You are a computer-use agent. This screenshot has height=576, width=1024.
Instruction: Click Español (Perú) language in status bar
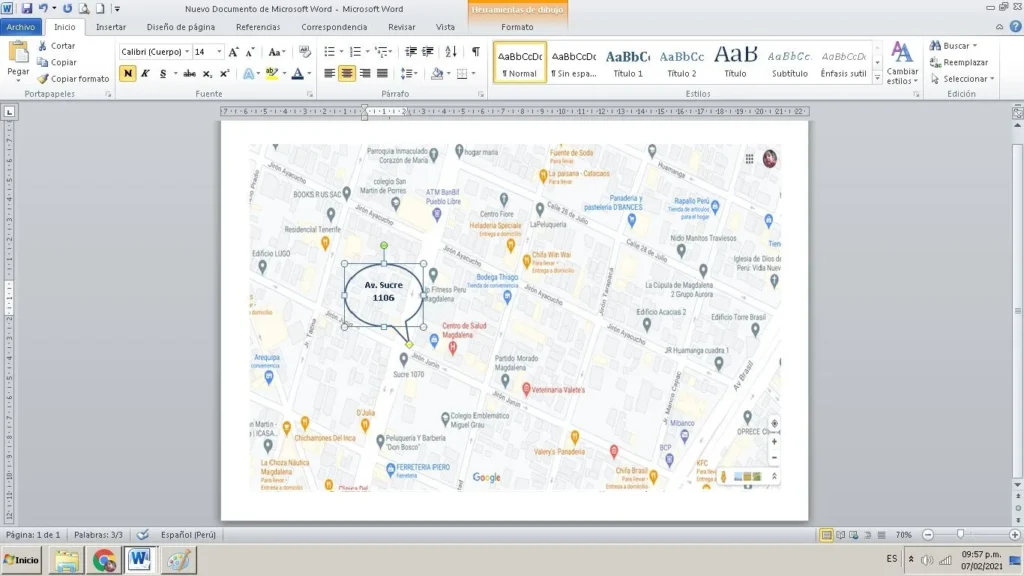coord(188,534)
